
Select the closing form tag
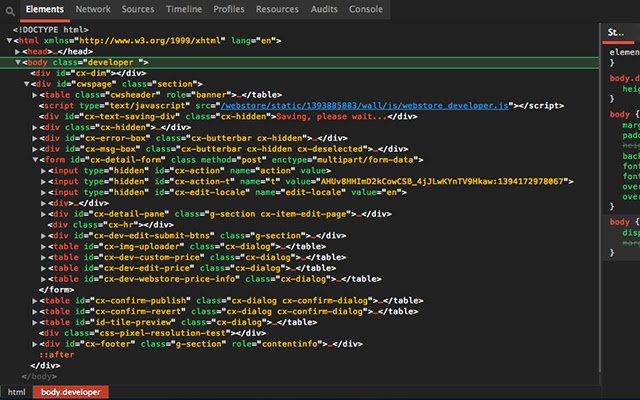click(57, 290)
